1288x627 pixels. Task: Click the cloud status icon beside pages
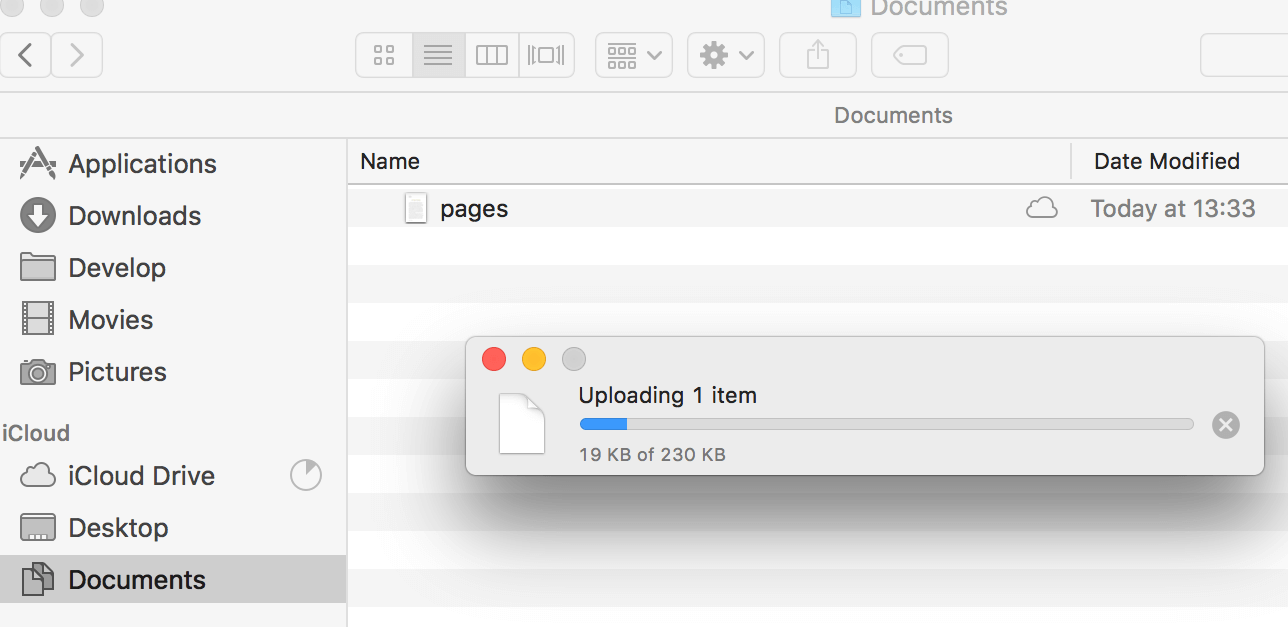[x=1042, y=209]
